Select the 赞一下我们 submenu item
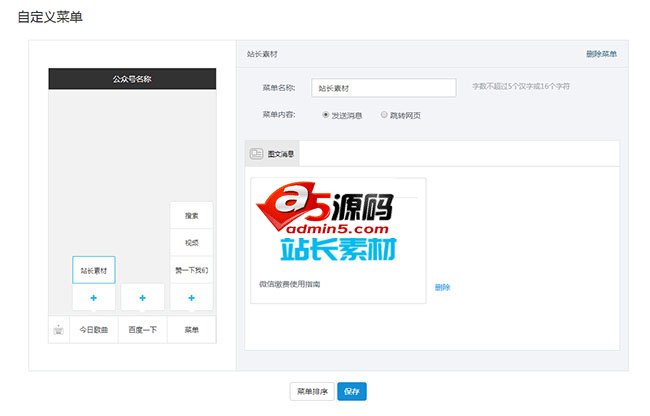Viewport: 650px width, 416px height. point(191,270)
